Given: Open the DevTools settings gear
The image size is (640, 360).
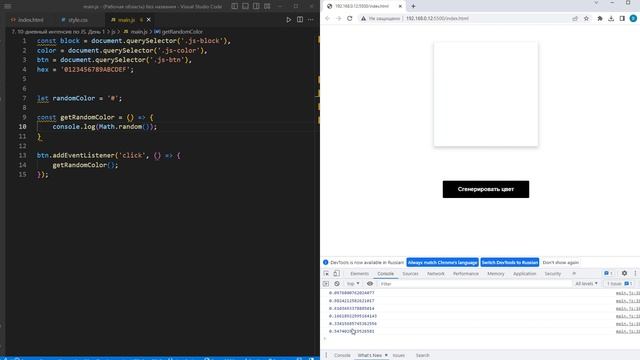Looking at the screenshot, I should click(x=624, y=273).
